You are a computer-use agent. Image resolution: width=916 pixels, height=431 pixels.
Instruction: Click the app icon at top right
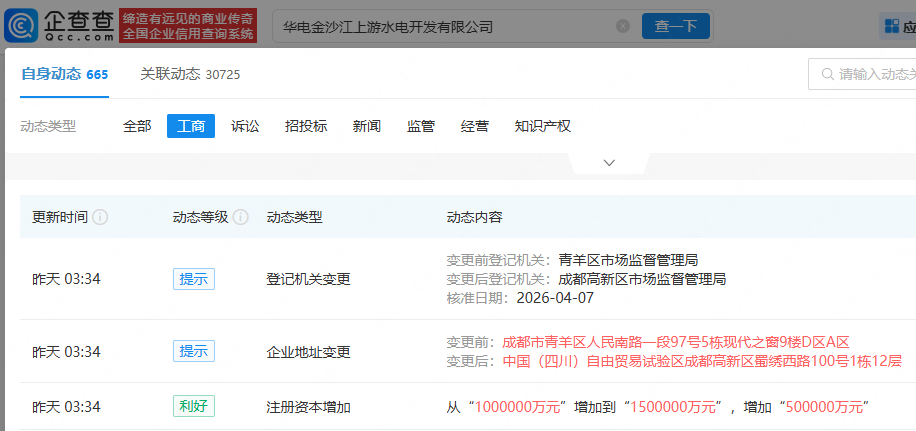click(x=893, y=26)
